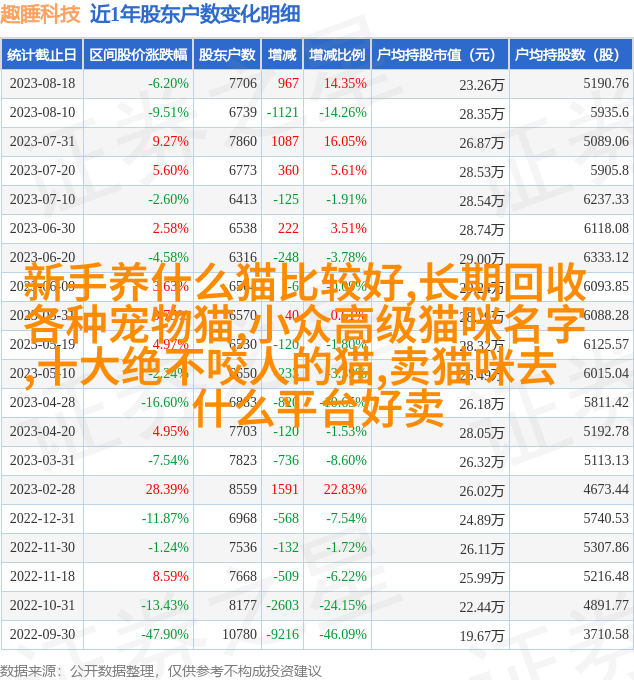Viewport: 634px width, 680px height.
Task: Select the date cell 2023-07-20
Action: tap(42, 170)
